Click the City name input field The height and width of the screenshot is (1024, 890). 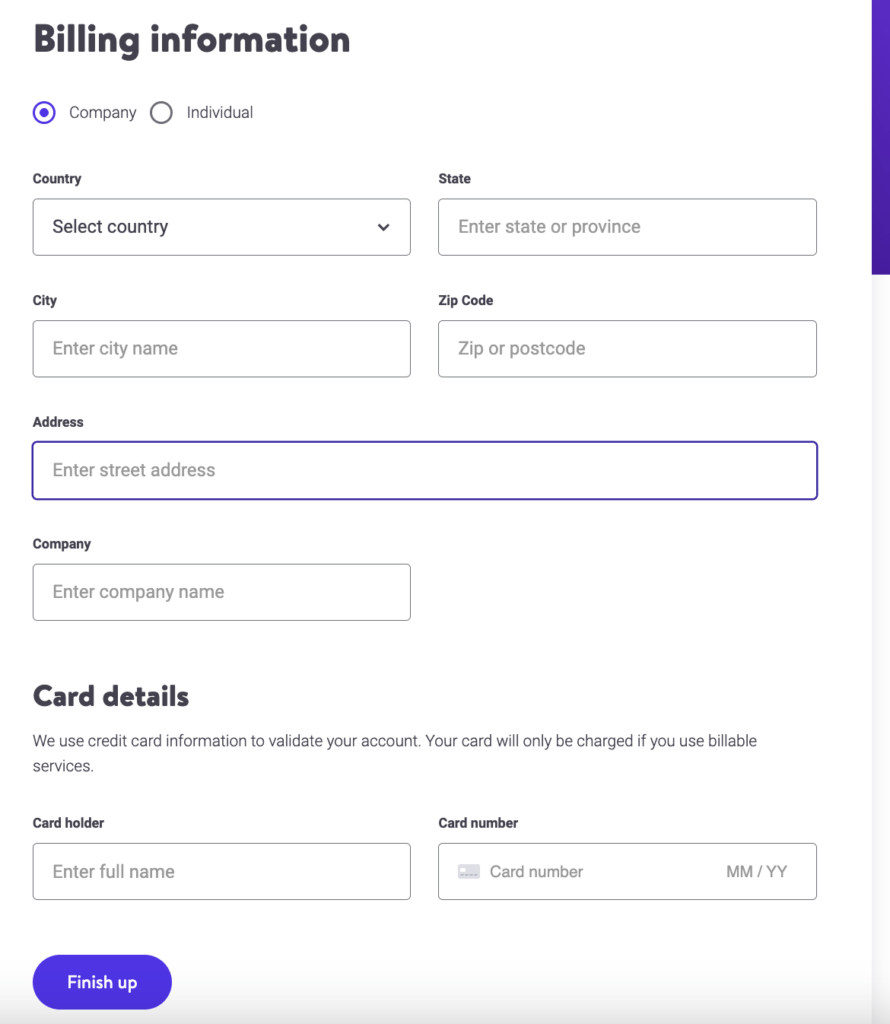[221, 349]
